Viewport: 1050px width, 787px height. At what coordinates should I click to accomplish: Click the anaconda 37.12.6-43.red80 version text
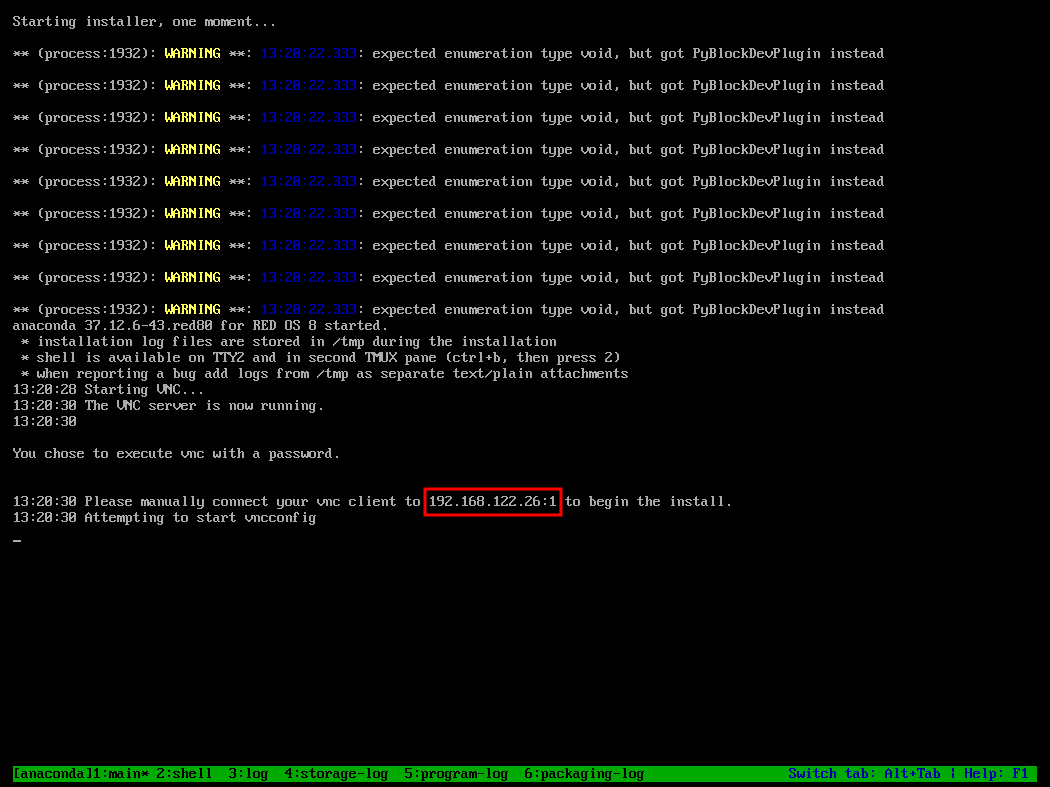click(x=200, y=325)
